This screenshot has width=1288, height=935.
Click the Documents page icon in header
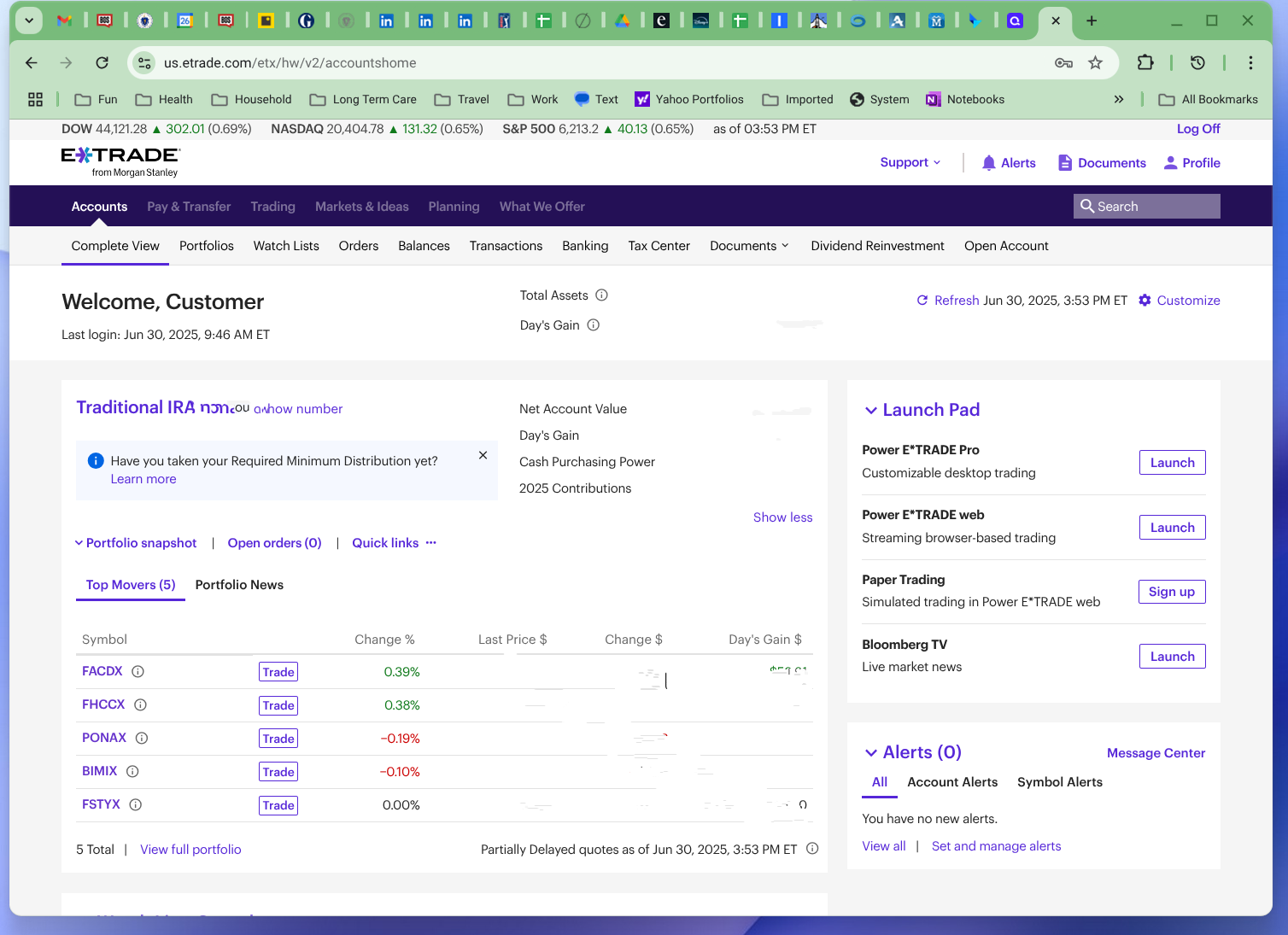tap(1065, 163)
